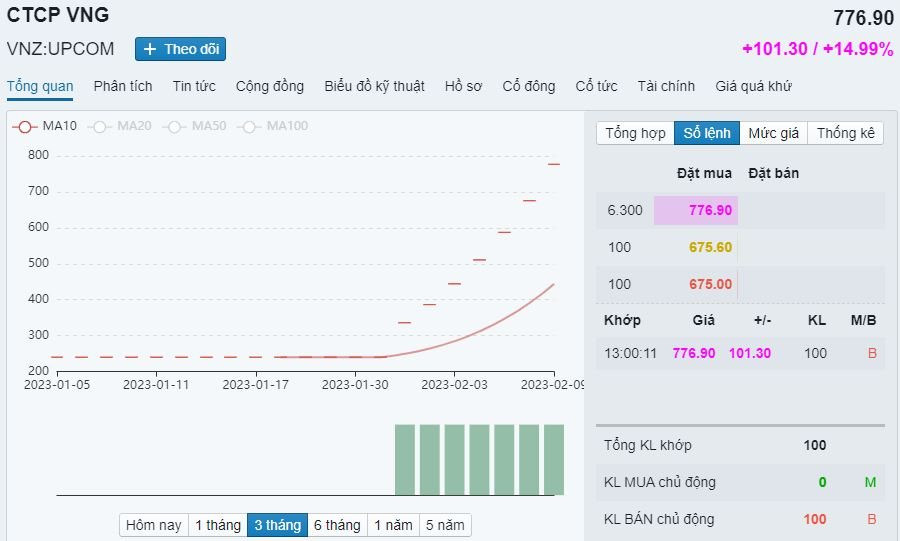900x541 pixels.
Task: Click the green M next to KL MUA
Action: 870,482
